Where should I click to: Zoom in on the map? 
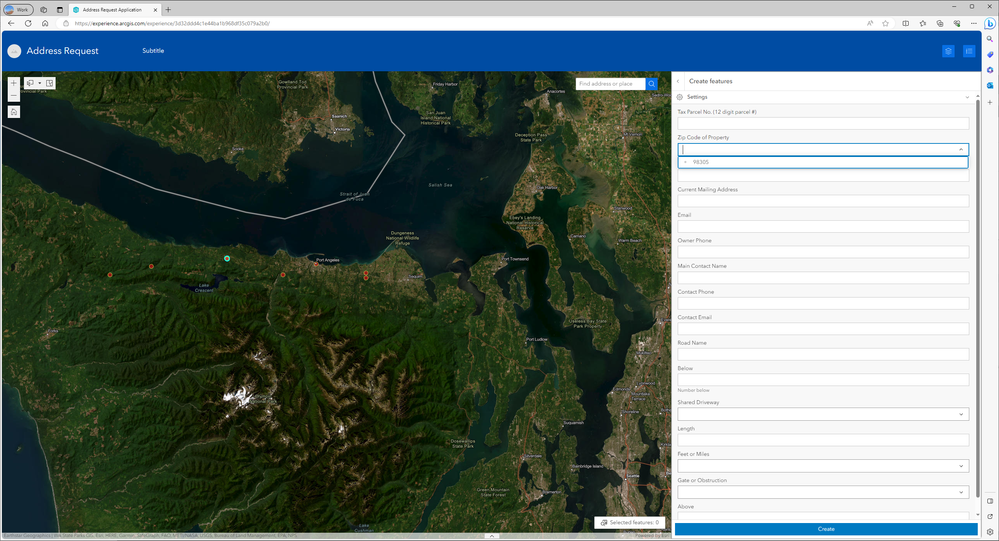pos(13,83)
